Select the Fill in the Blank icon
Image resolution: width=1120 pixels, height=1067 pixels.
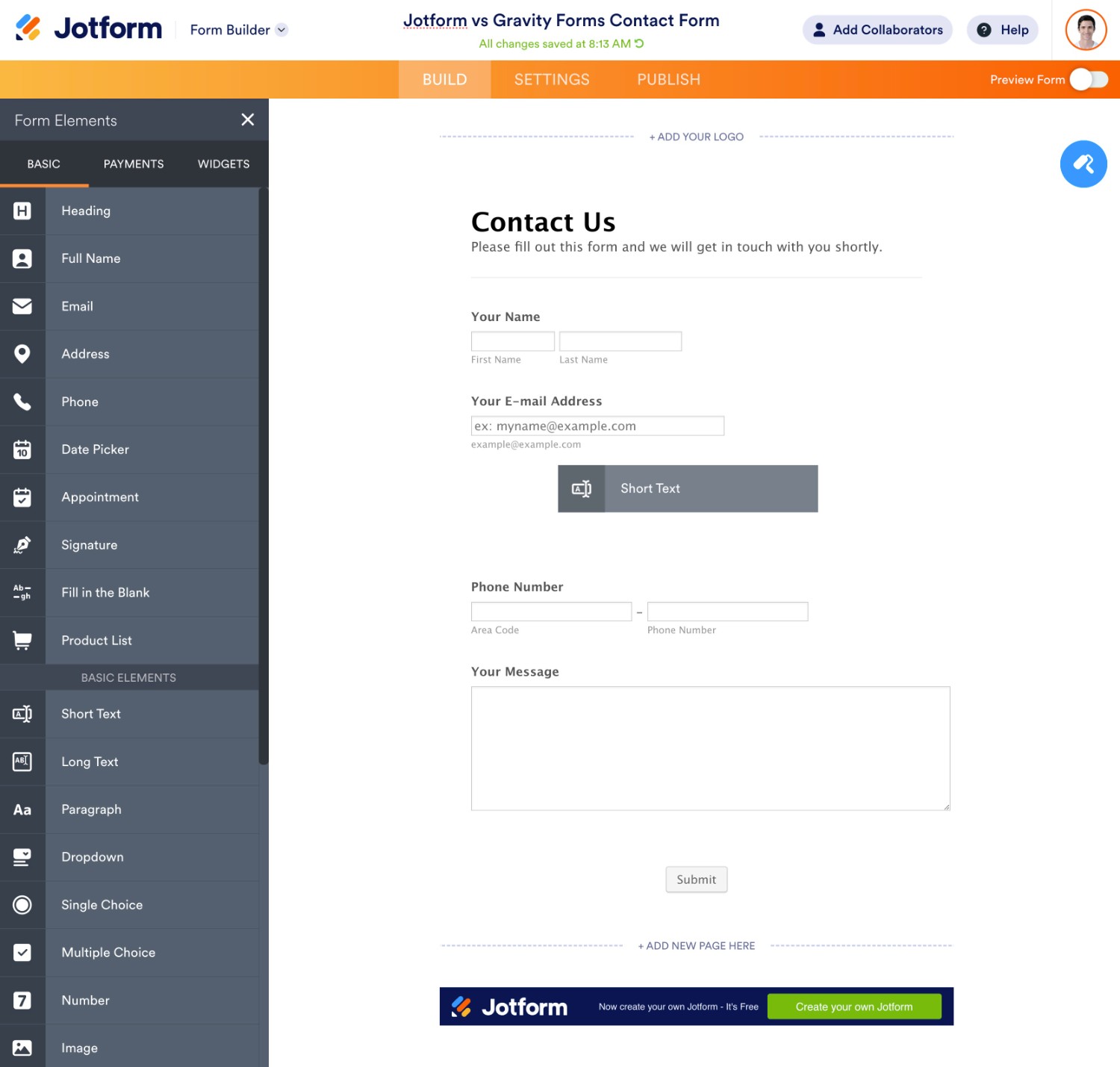coord(22,593)
